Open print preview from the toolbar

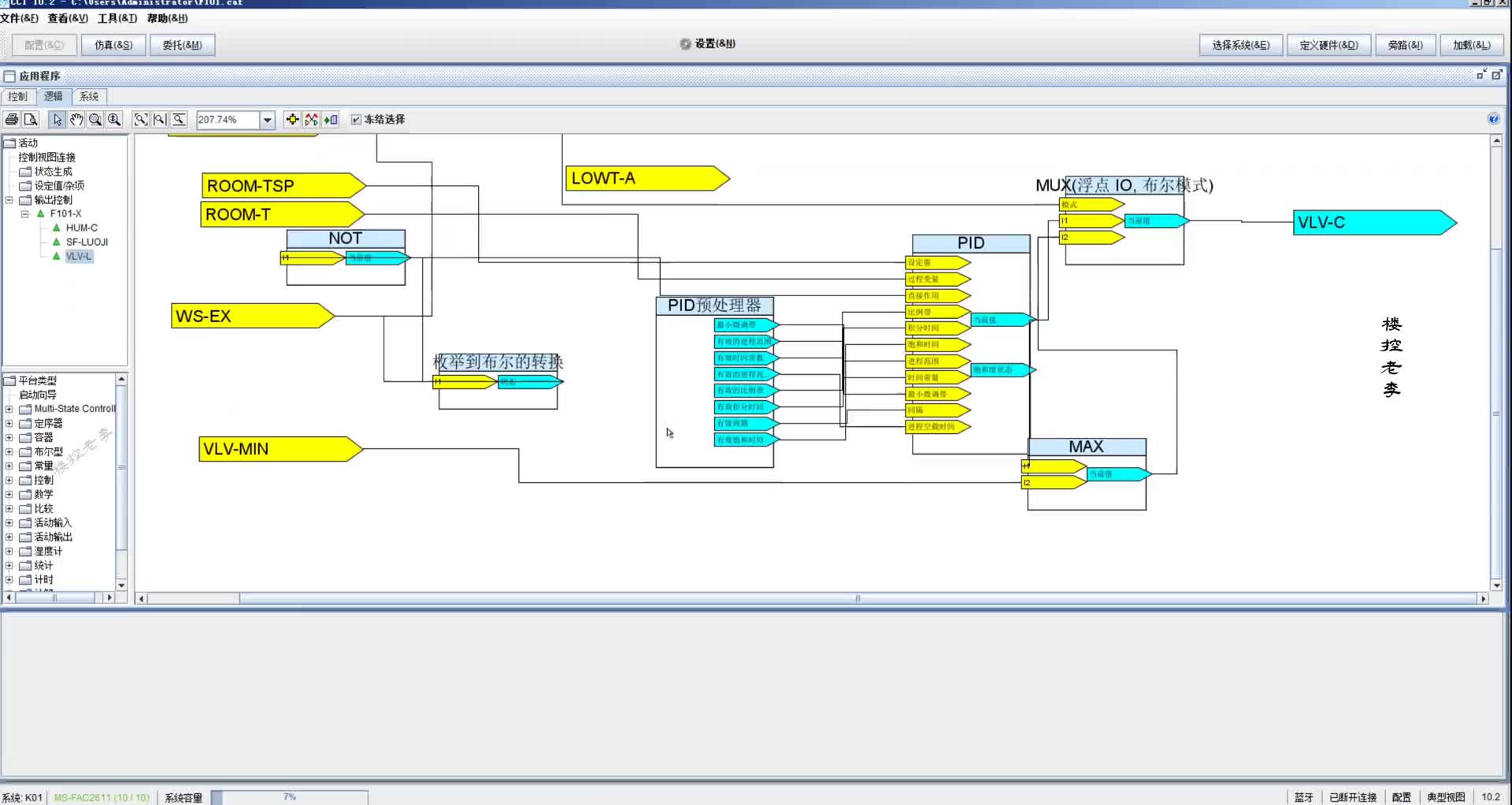[x=31, y=120]
